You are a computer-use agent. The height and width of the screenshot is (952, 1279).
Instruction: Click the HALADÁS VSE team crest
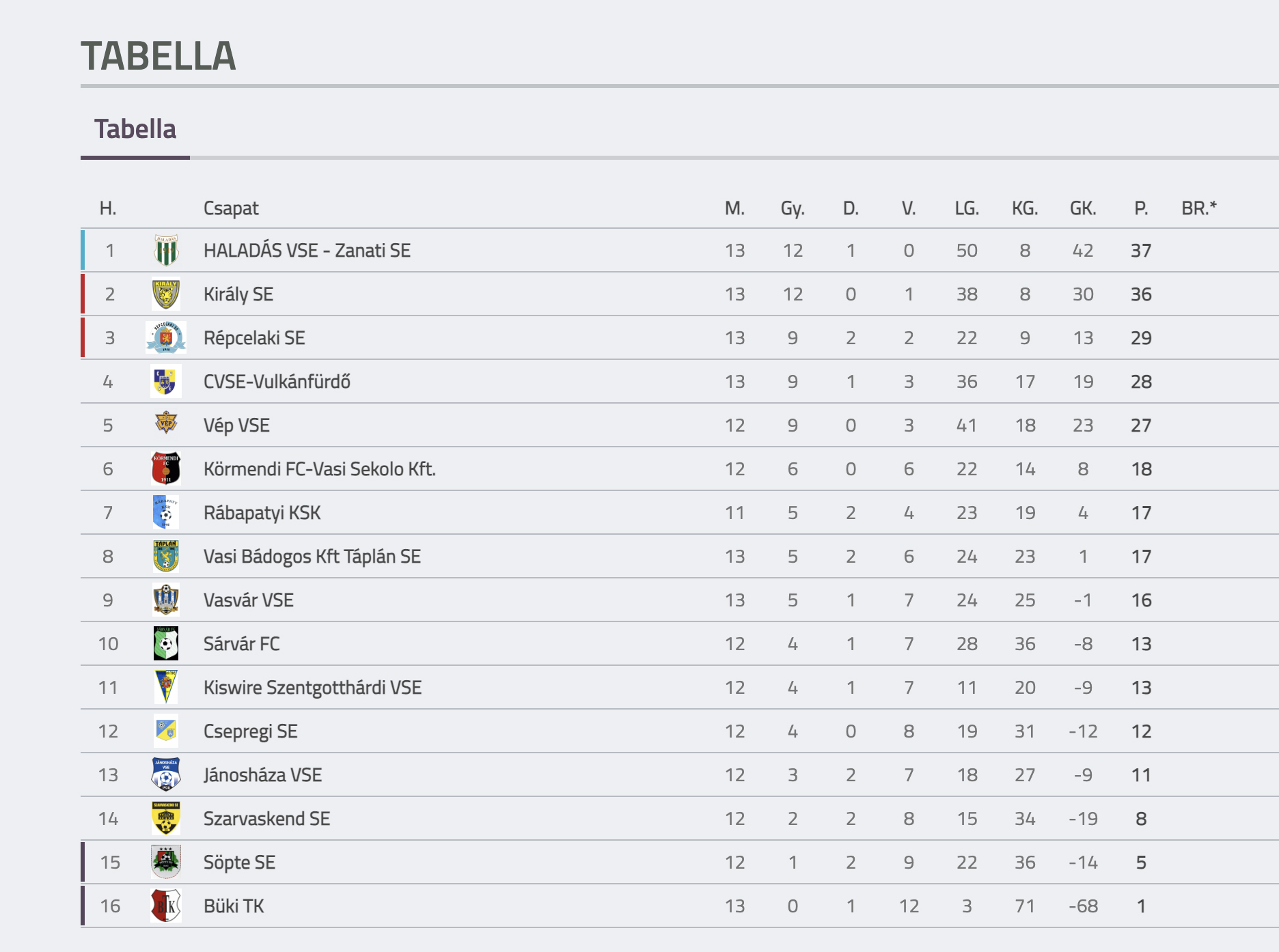point(166,250)
